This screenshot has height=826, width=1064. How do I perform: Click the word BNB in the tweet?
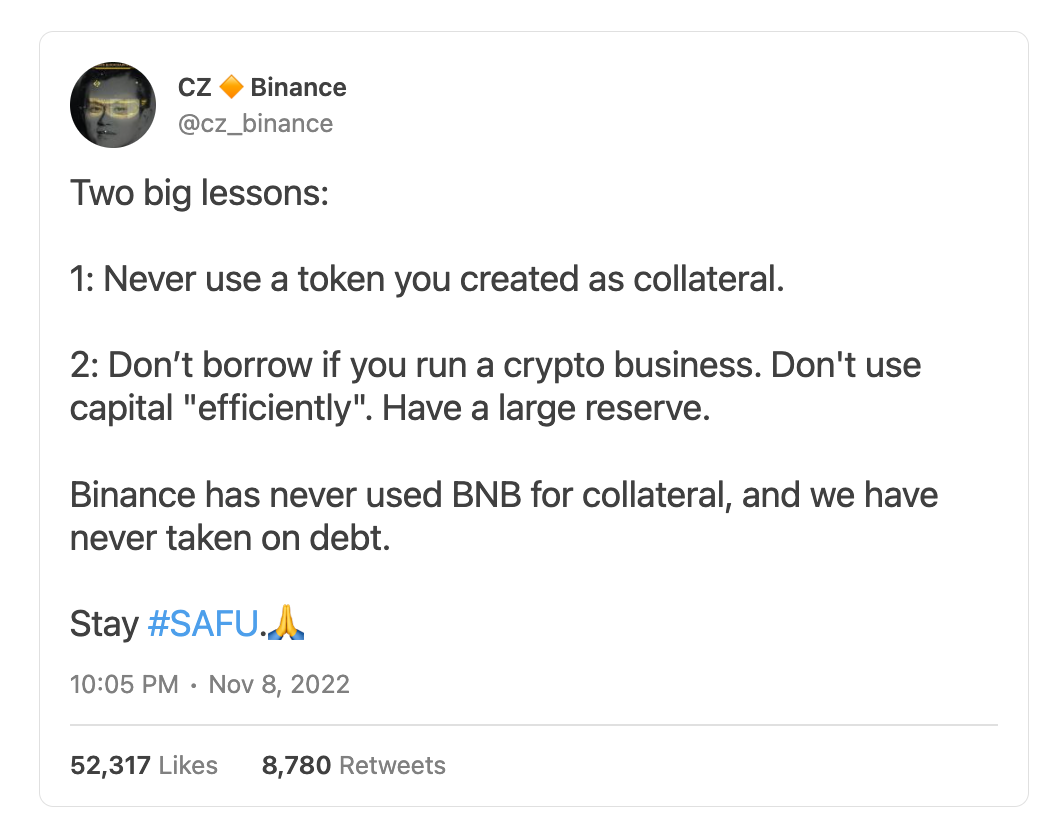point(486,495)
